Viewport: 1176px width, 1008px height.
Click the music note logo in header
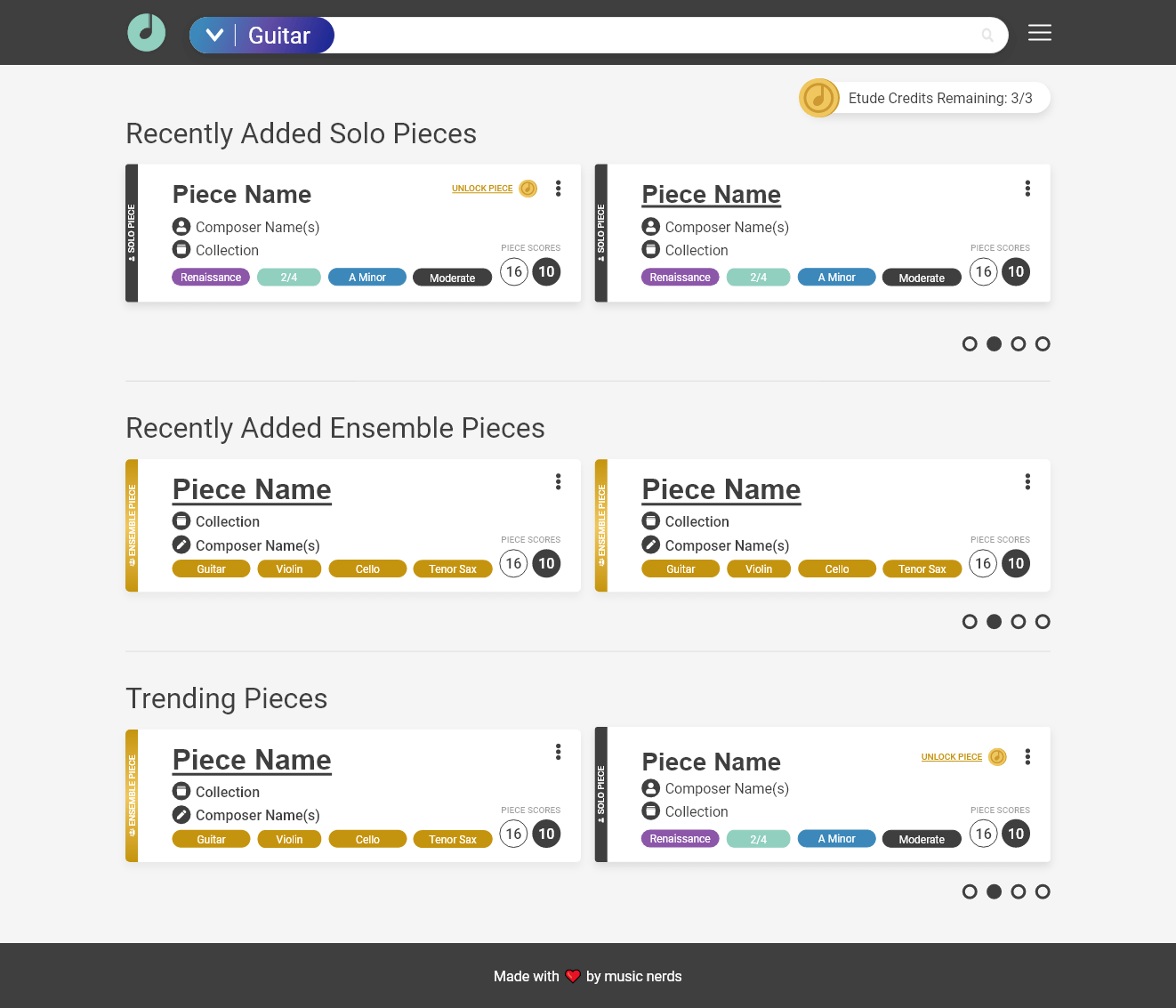click(x=146, y=33)
